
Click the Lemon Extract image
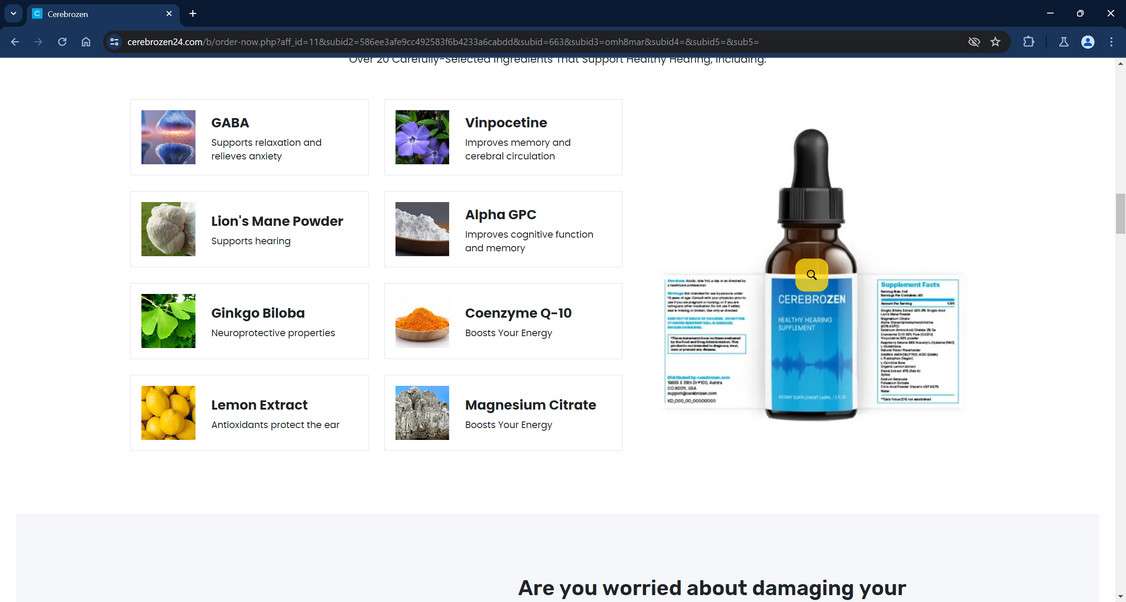[x=168, y=413]
